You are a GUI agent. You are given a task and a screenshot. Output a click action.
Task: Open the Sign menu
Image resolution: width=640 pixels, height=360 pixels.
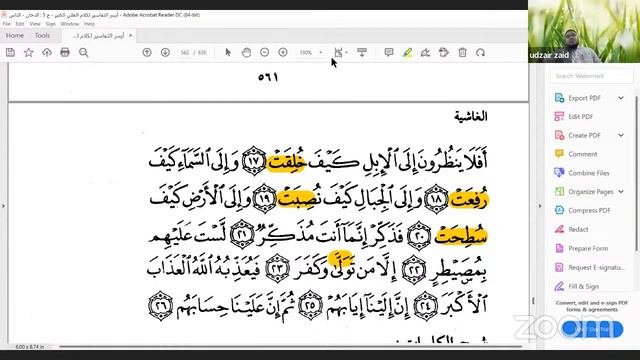[x=50, y=24]
